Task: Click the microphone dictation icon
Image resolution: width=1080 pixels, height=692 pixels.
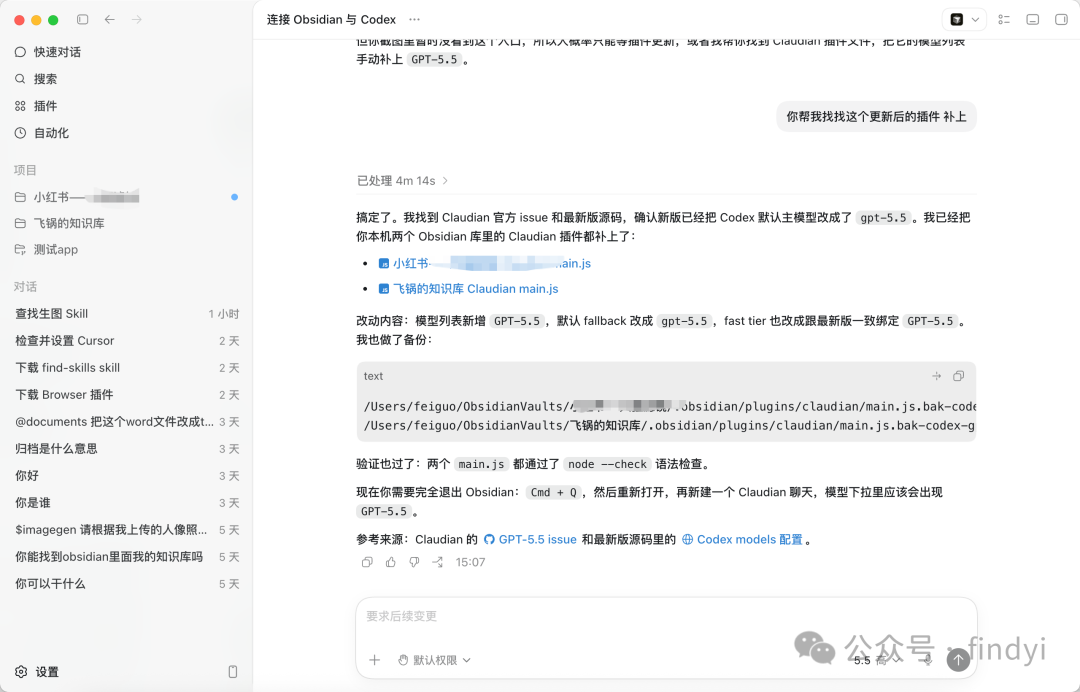Action: point(928,660)
